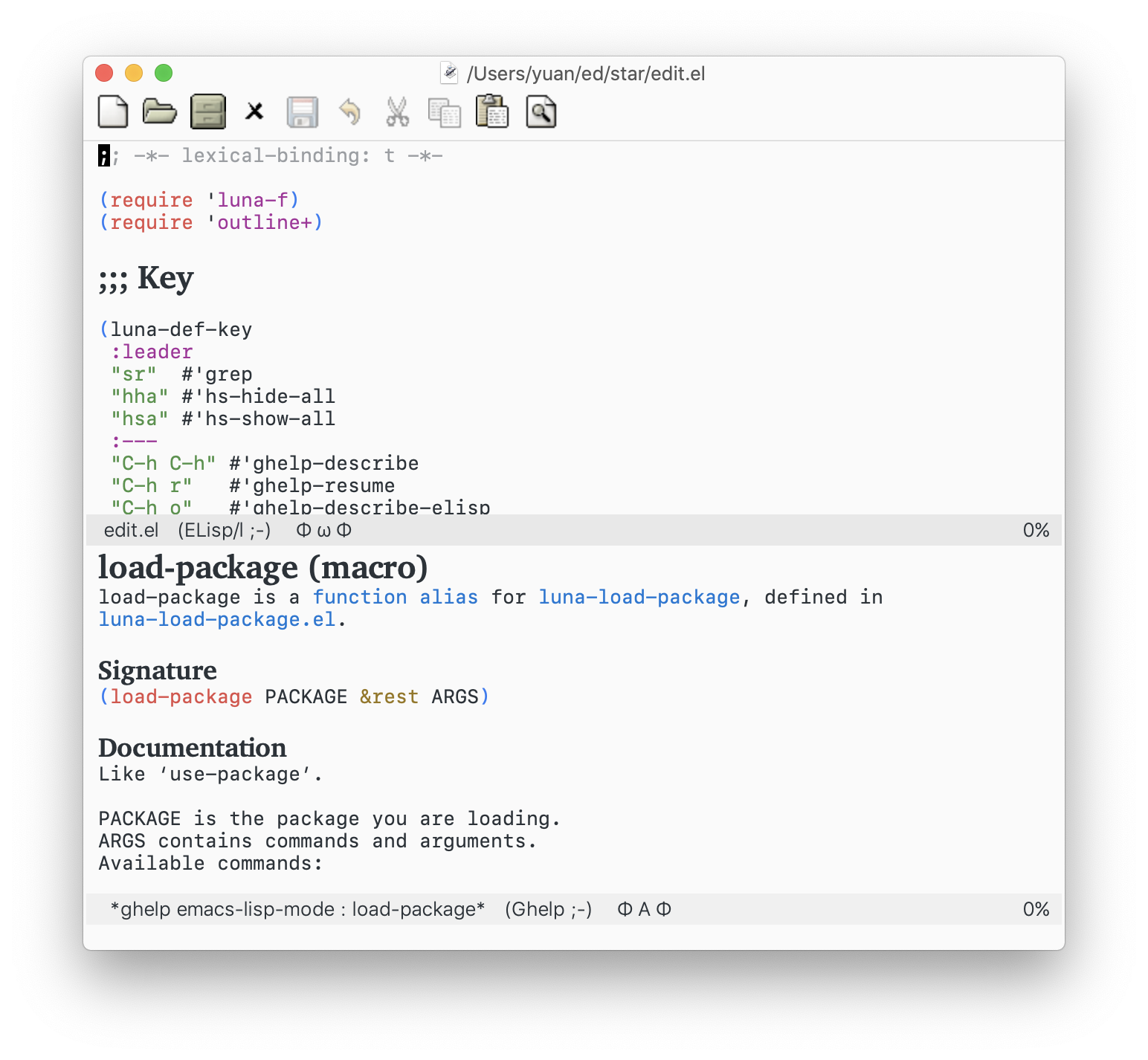
Task: Undo with the curved arrow icon
Action: click(349, 112)
